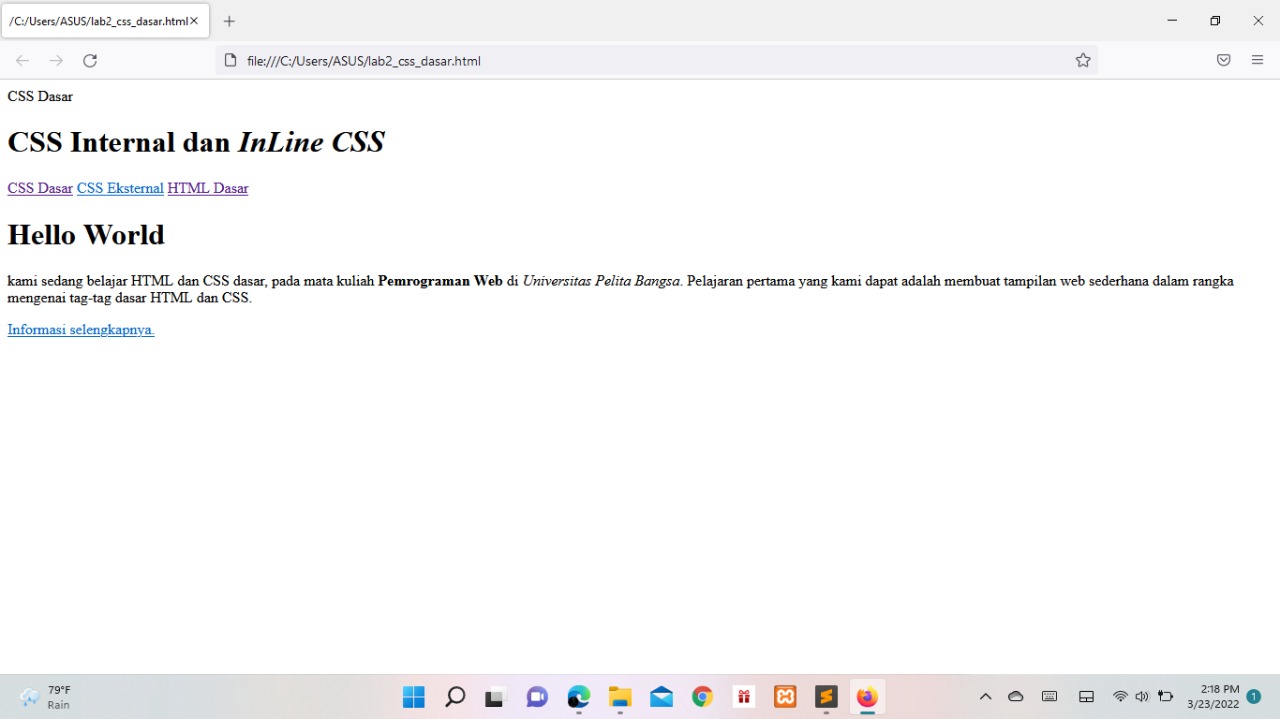Open the clock showing 2:18 PM 3/23/2022
Screen dimensions: 1280x719
click(1212, 697)
